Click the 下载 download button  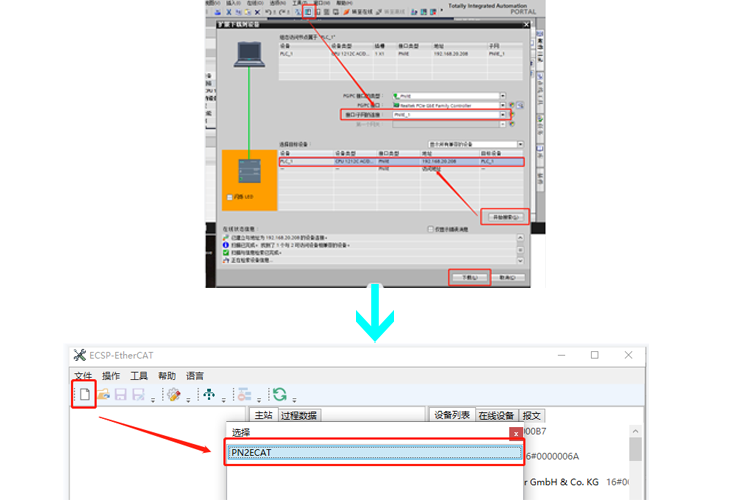pyautogui.click(x=469, y=276)
